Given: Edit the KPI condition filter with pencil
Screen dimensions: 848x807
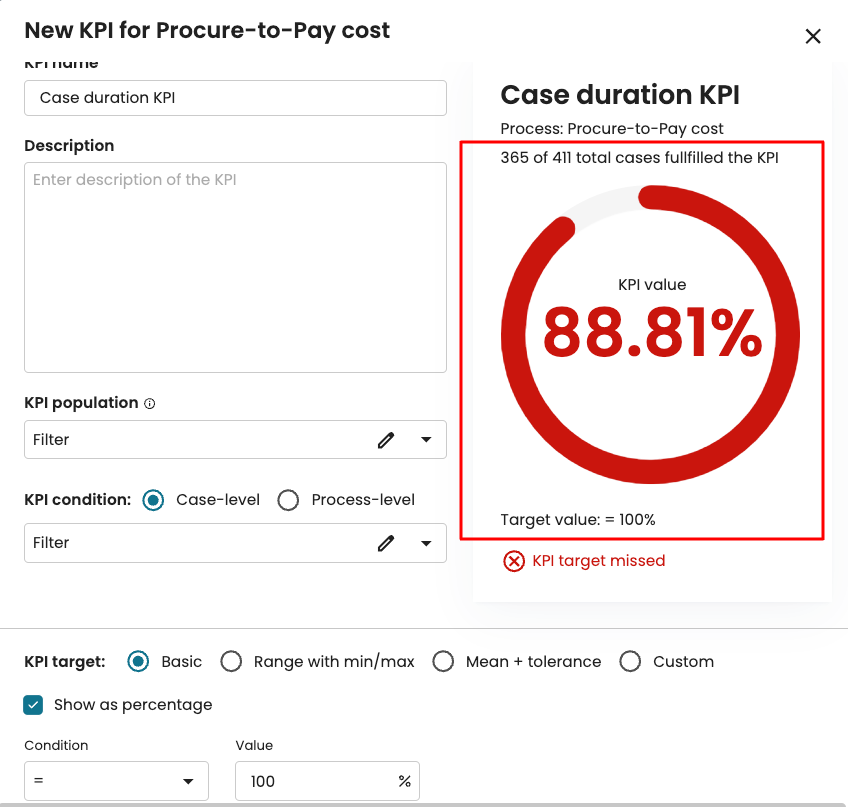Looking at the screenshot, I should (386, 543).
